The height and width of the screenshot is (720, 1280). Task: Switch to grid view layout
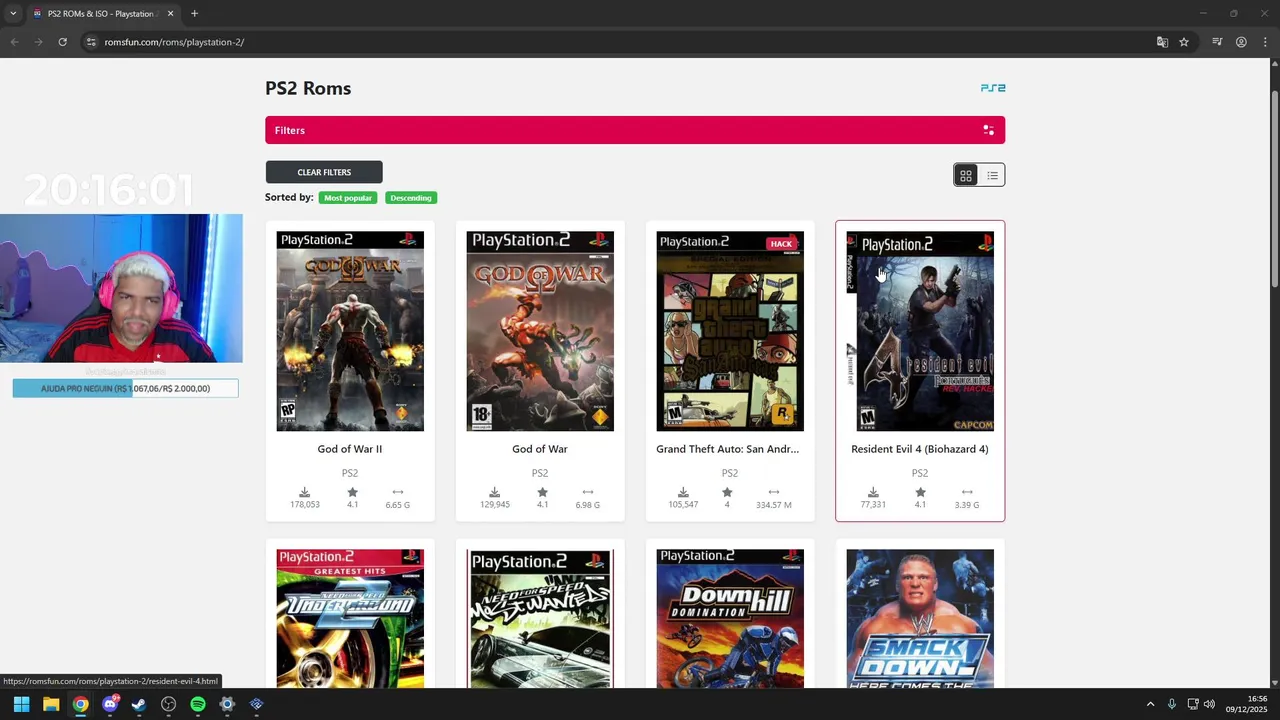click(966, 175)
